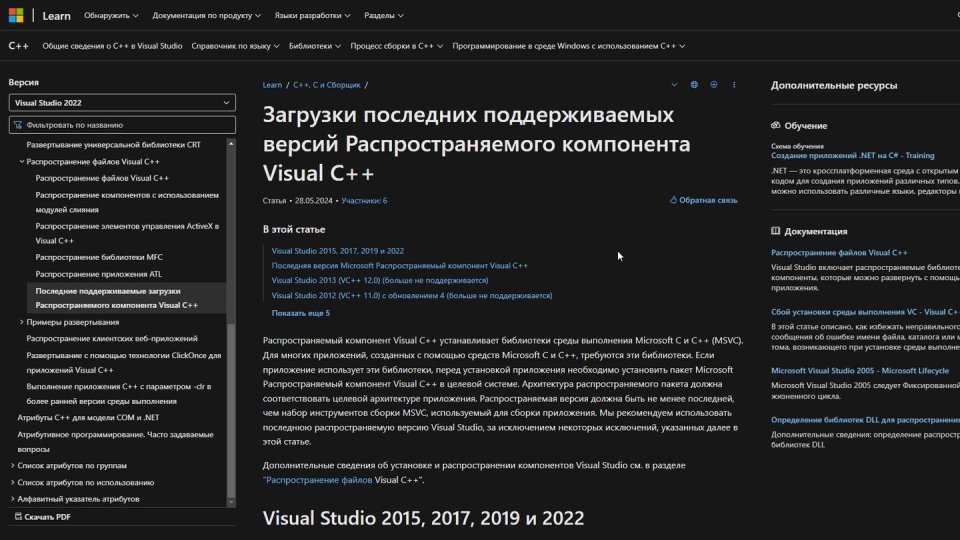Image resolution: width=960 pixels, height=540 pixels.
Task: Open the Разделы dropdown
Action: [x=384, y=15]
